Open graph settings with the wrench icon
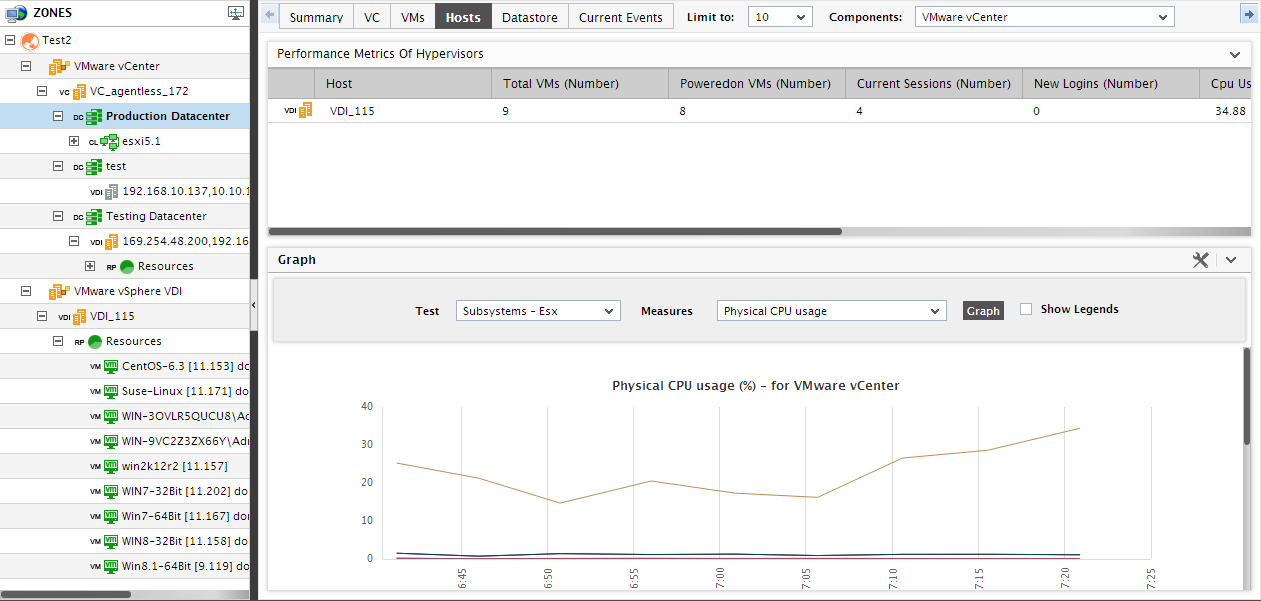The height and width of the screenshot is (601, 1261). click(1201, 260)
